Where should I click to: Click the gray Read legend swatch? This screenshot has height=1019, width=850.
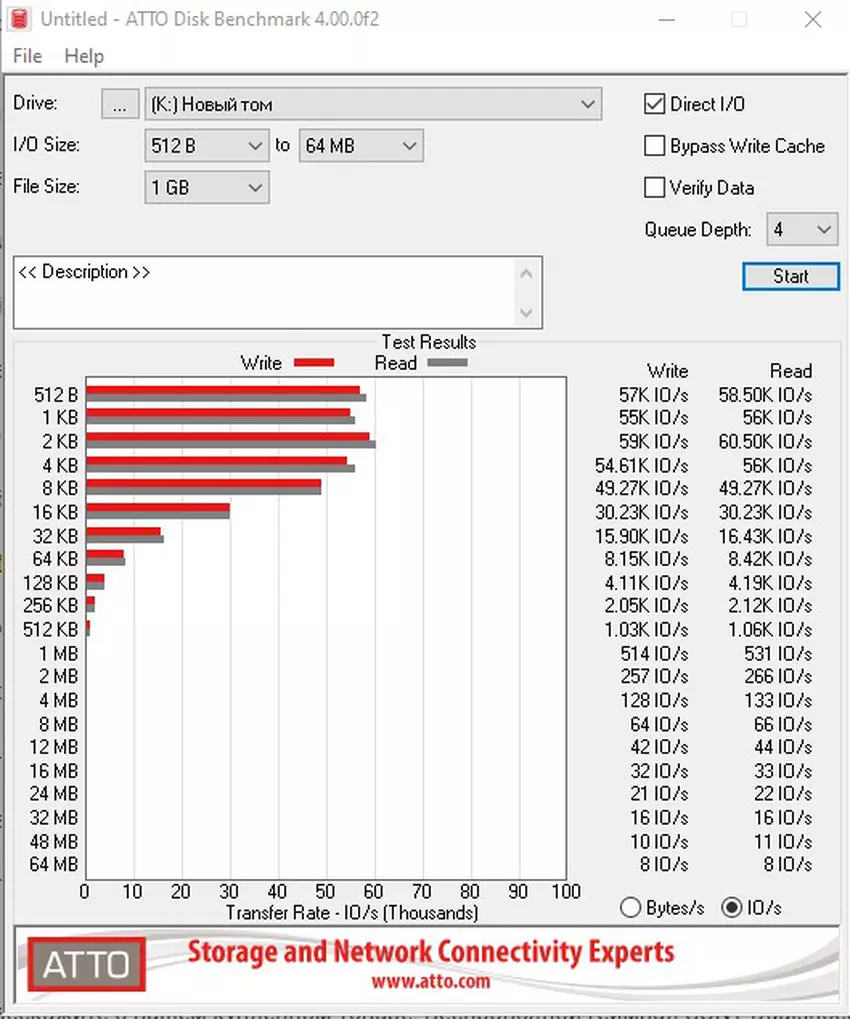[x=446, y=363]
